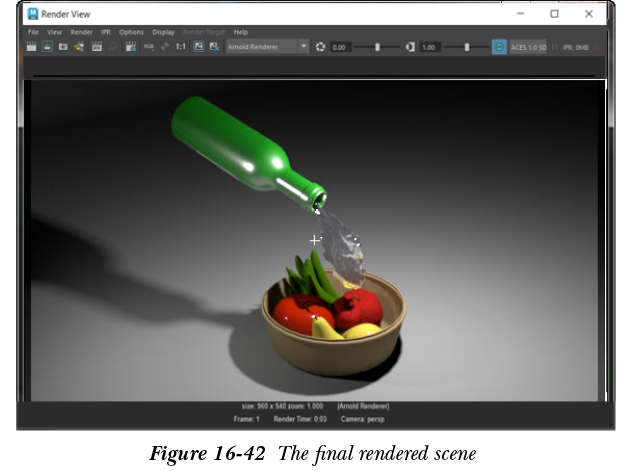Image resolution: width=627 pixels, height=471 pixels.
Task: Open the ACES 1.0 SDR view transform dropdown
Action: pyautogui.click(x=528, y=47)
